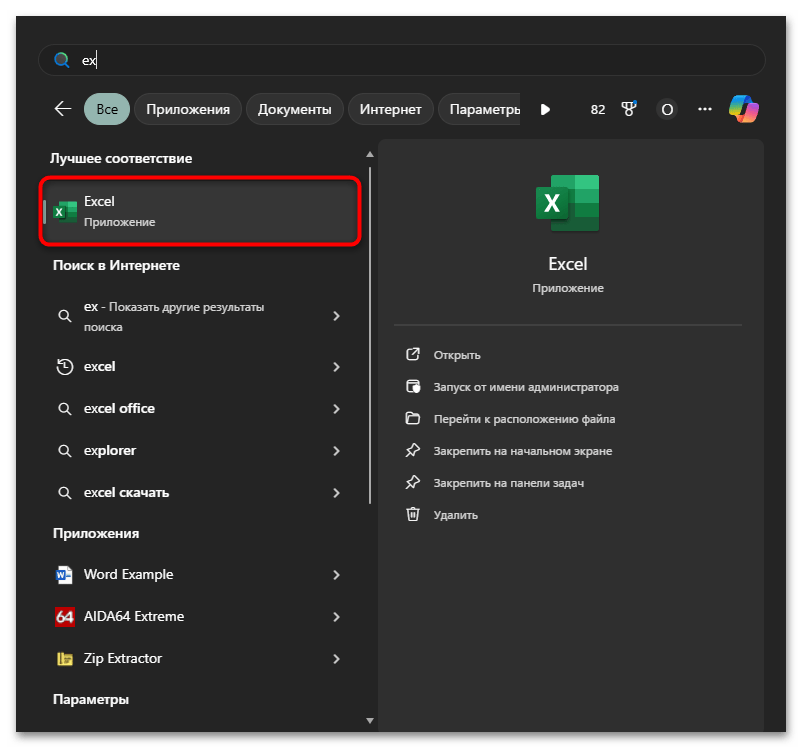Screen dimensions: 802x748
Task: Choose "Закрепить на панели задач"
Action: (x=509, y=483)
